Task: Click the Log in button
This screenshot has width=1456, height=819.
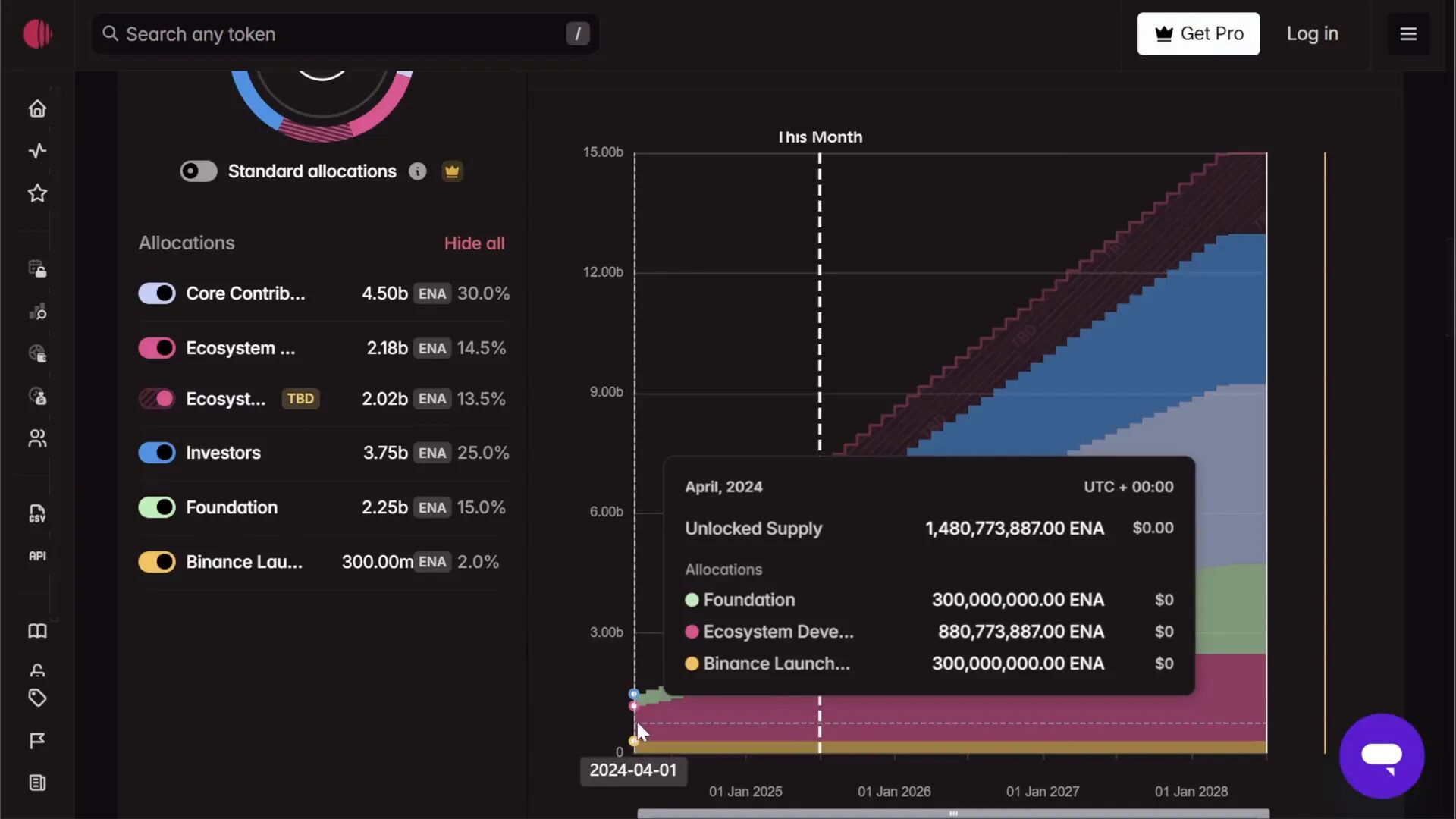Action: (1313, 33)
